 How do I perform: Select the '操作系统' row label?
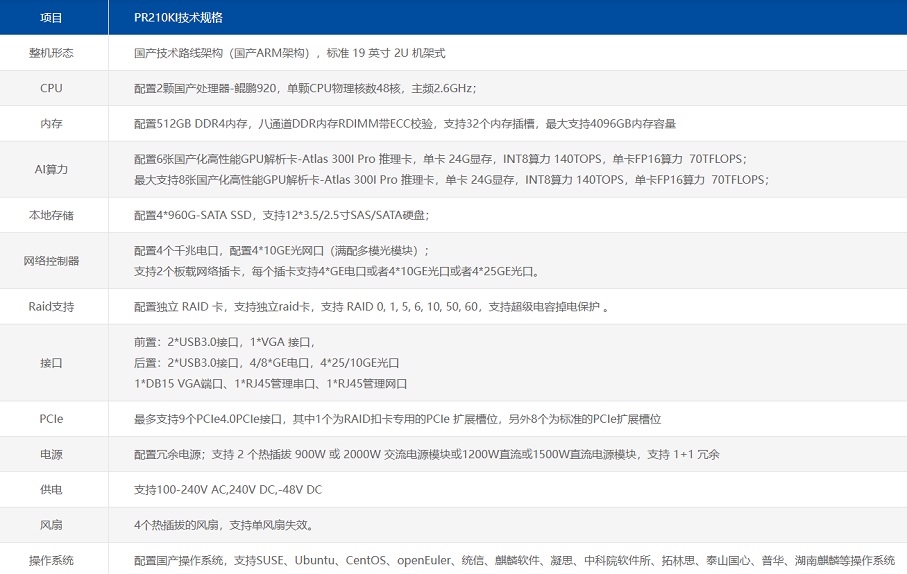pos(51,560)
